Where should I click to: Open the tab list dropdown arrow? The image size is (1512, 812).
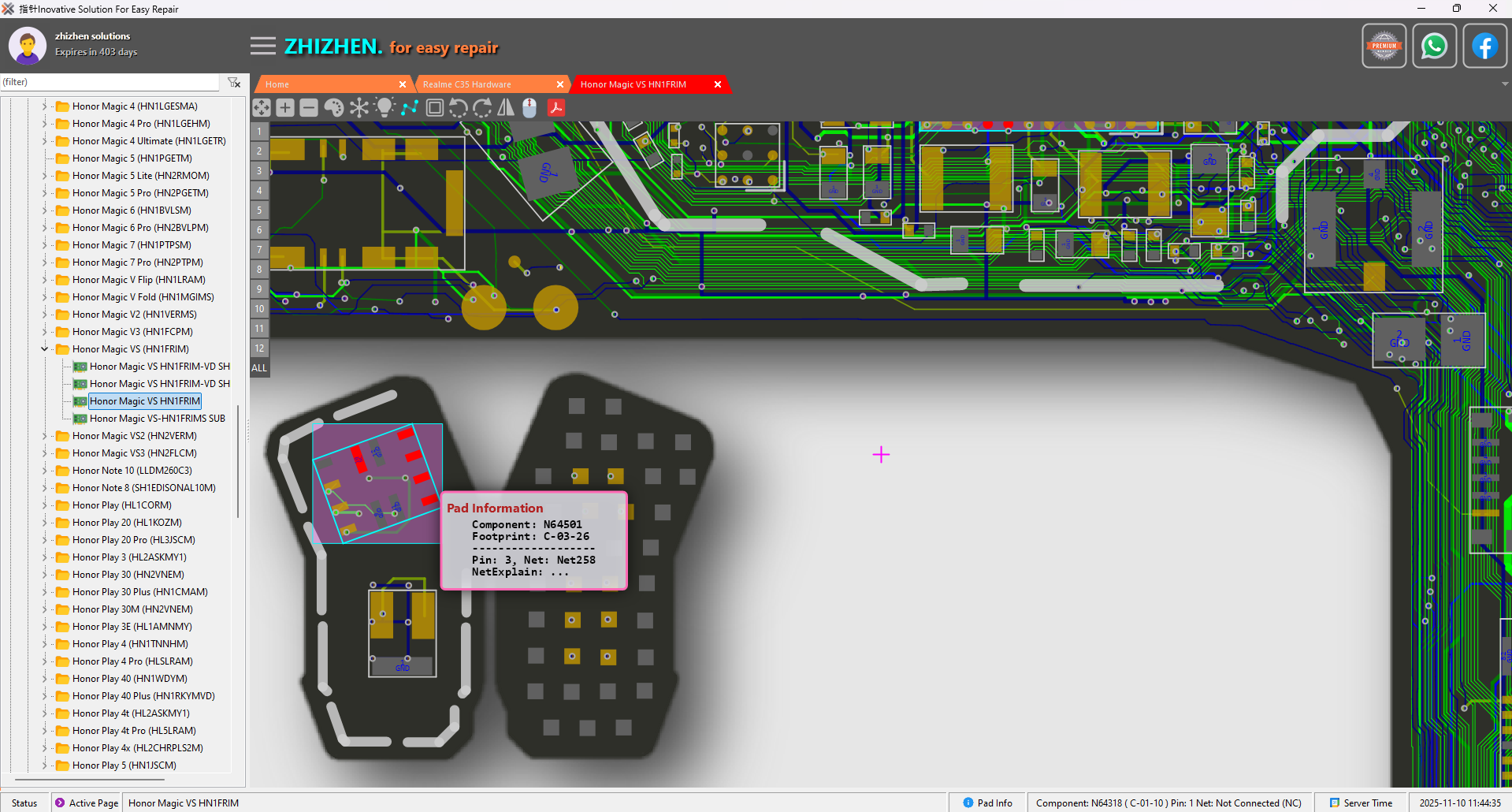[1505, 84]
